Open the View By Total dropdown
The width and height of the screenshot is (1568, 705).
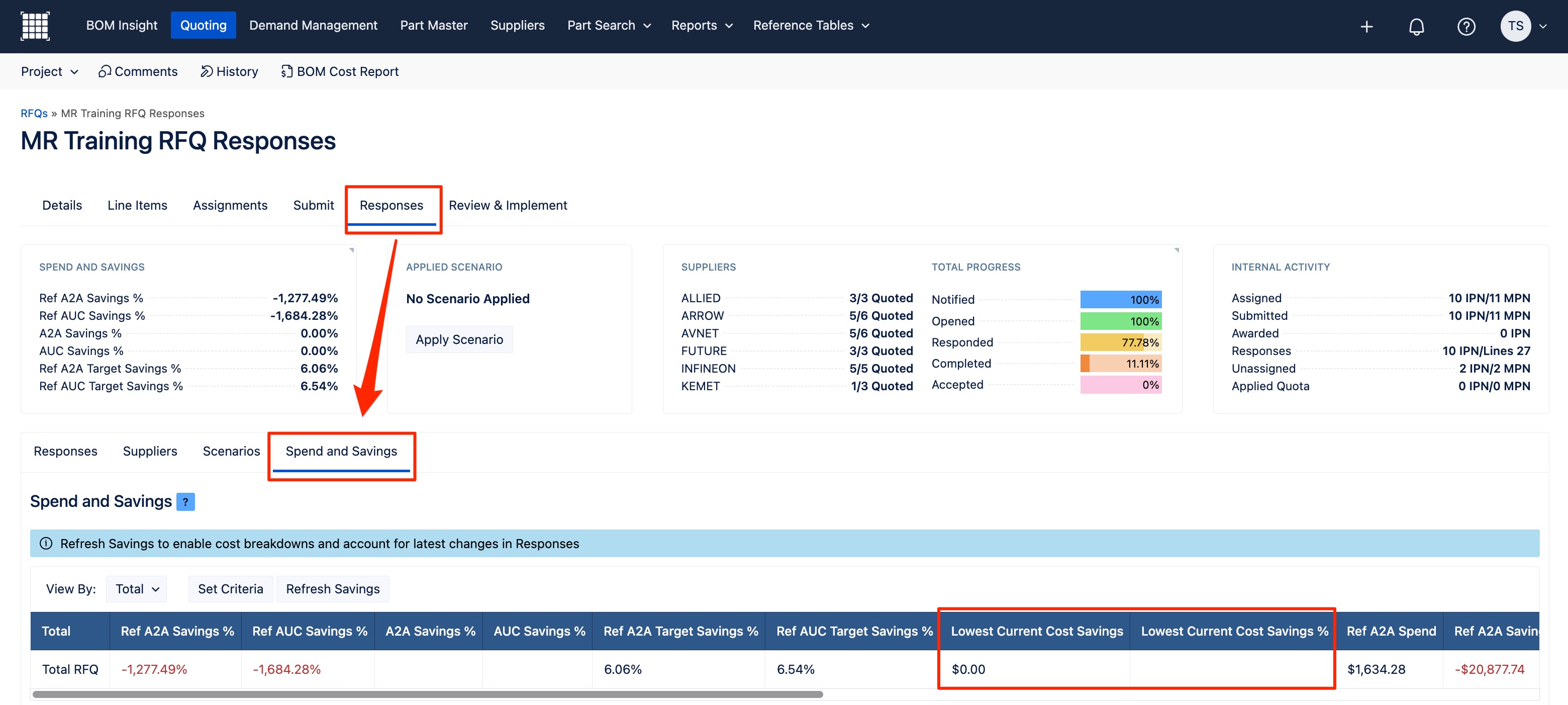click(136, 589)
